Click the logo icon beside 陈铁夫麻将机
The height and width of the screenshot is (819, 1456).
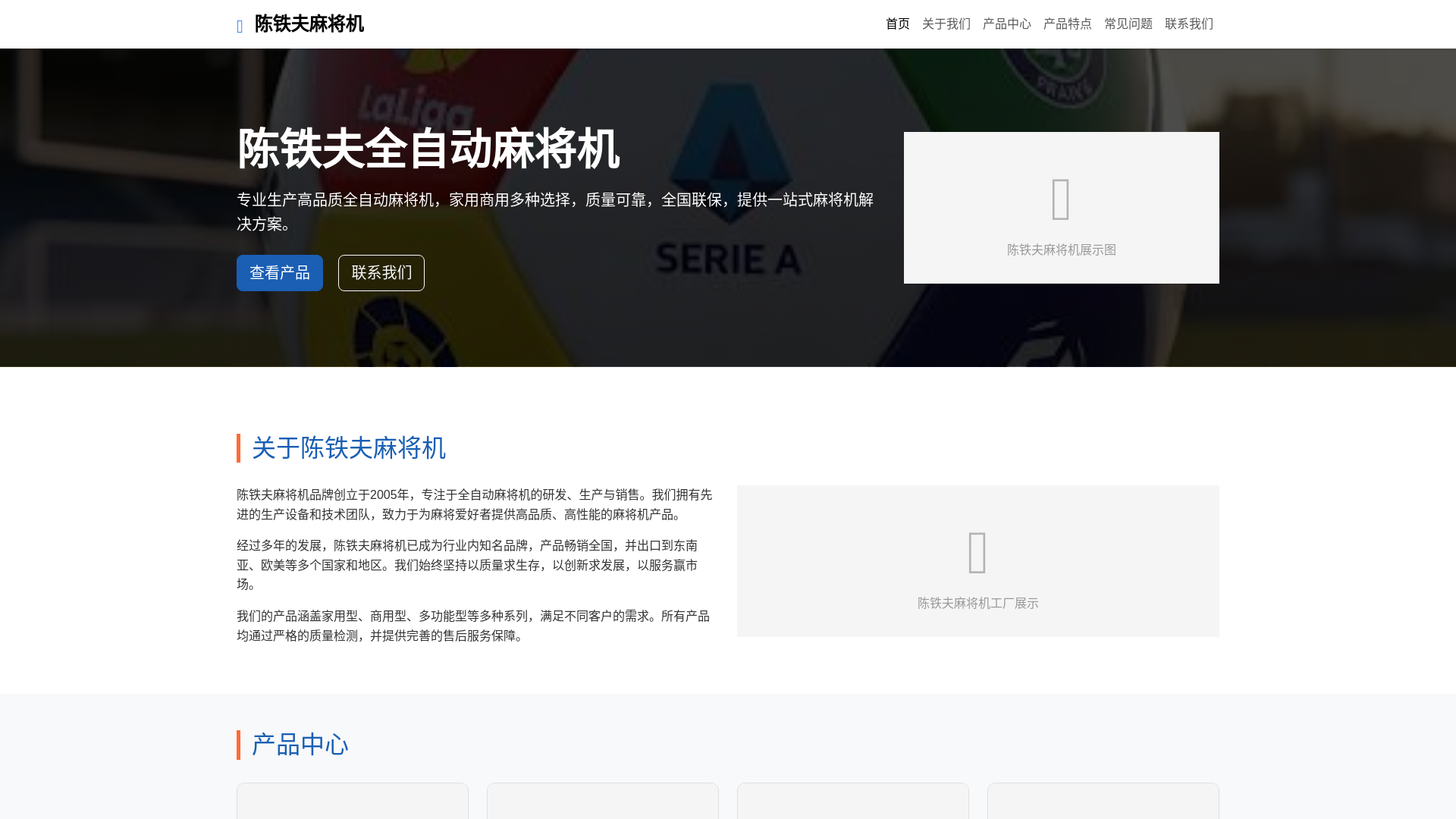point(240,27)
